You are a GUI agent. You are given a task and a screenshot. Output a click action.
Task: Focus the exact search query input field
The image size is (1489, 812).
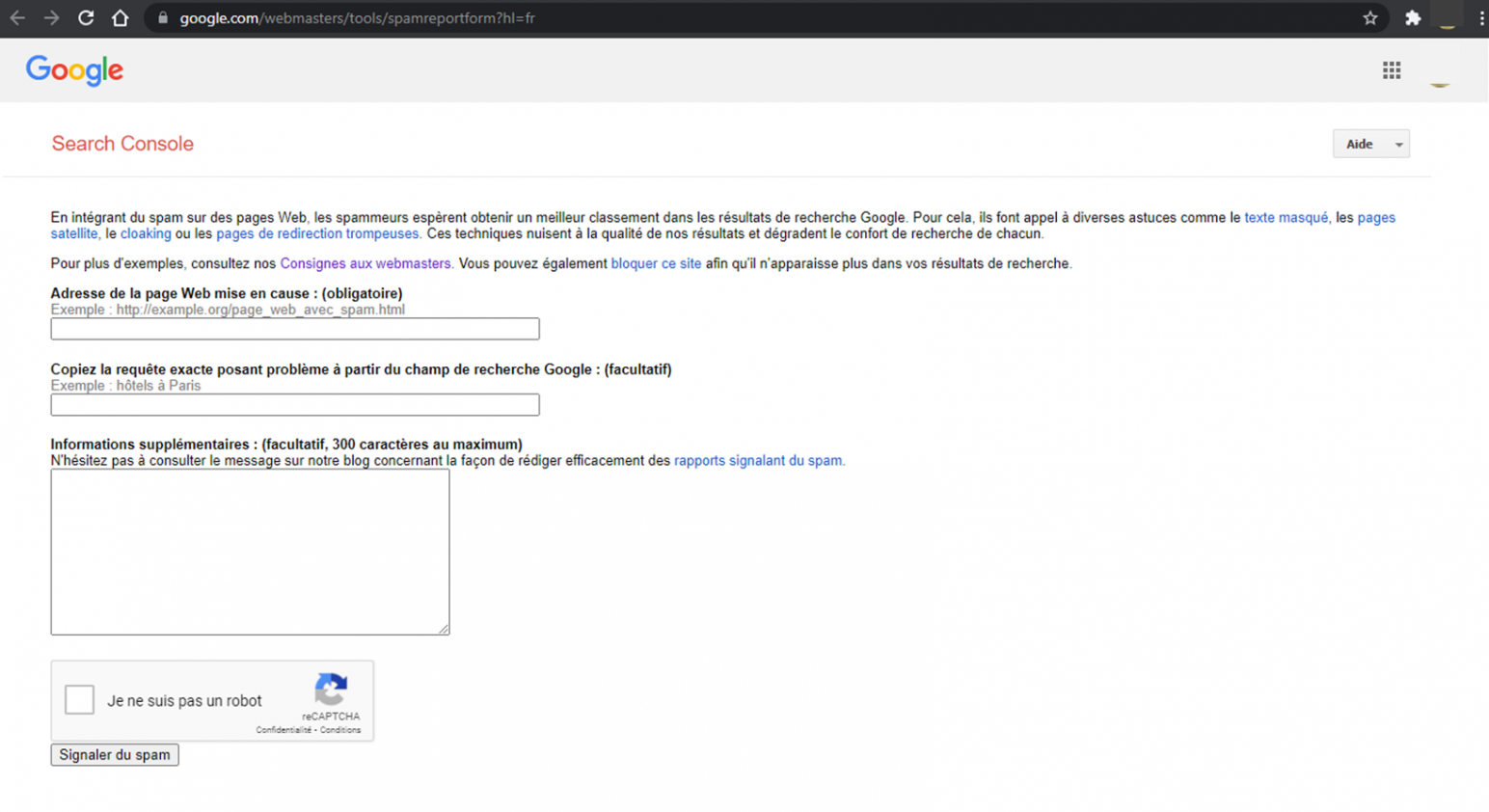tap(295, 405)
